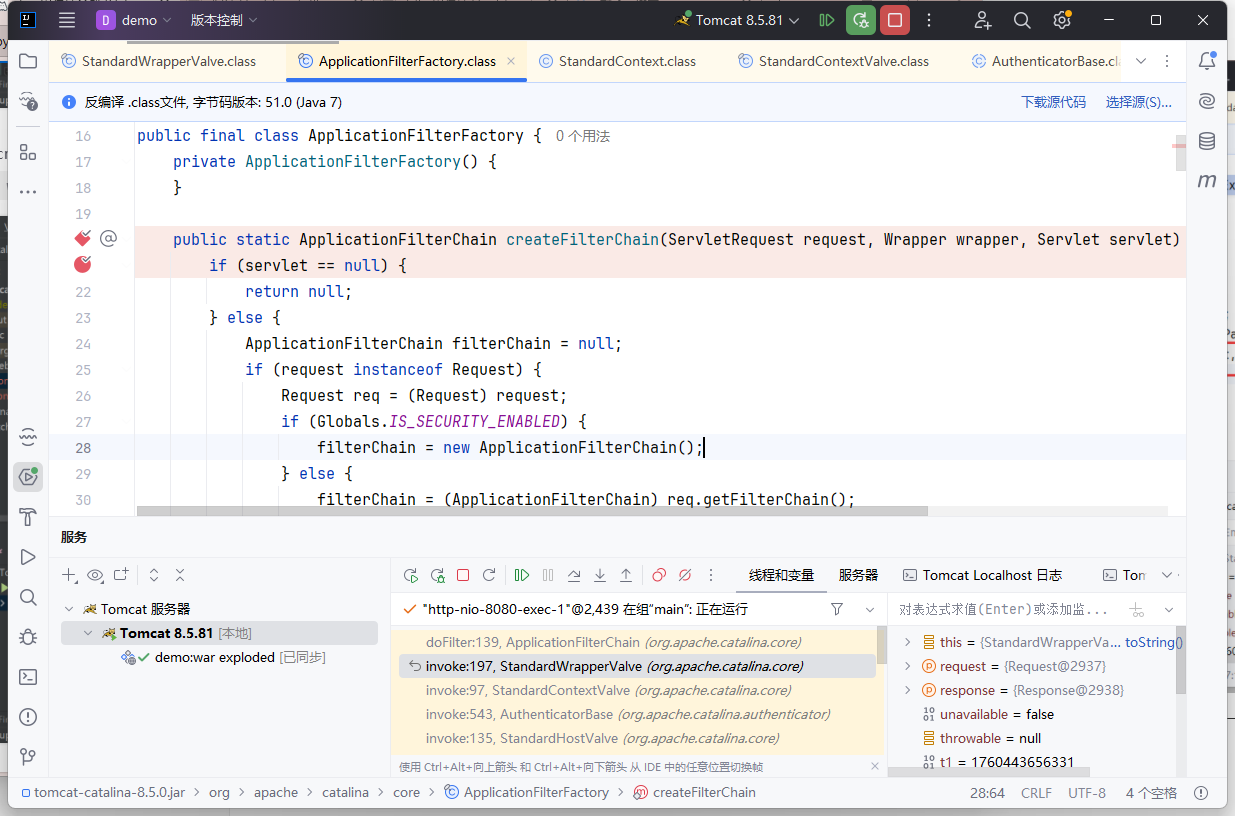The height and width of the screenshot is (816, 1235).
Task: Expand the request variable node
Action: [908, 666]
